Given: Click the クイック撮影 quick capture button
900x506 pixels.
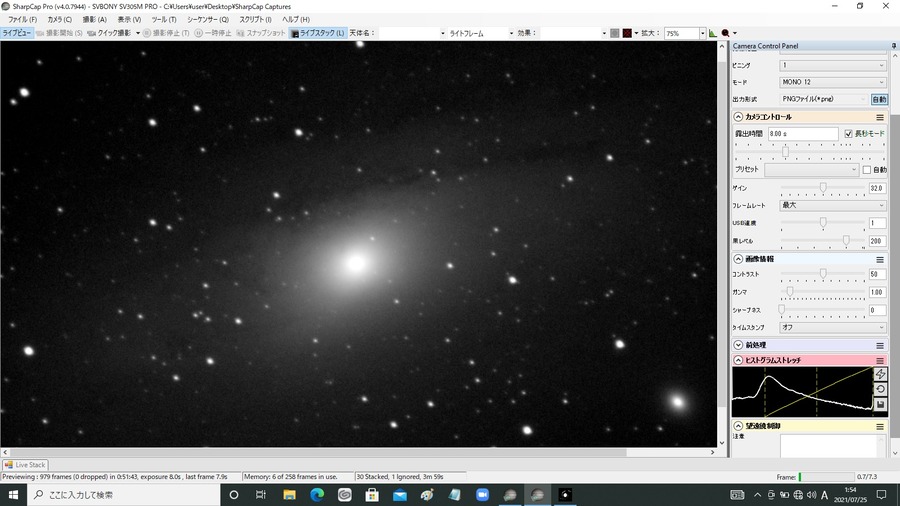Looking at the screenshot, I should [110, 33].
